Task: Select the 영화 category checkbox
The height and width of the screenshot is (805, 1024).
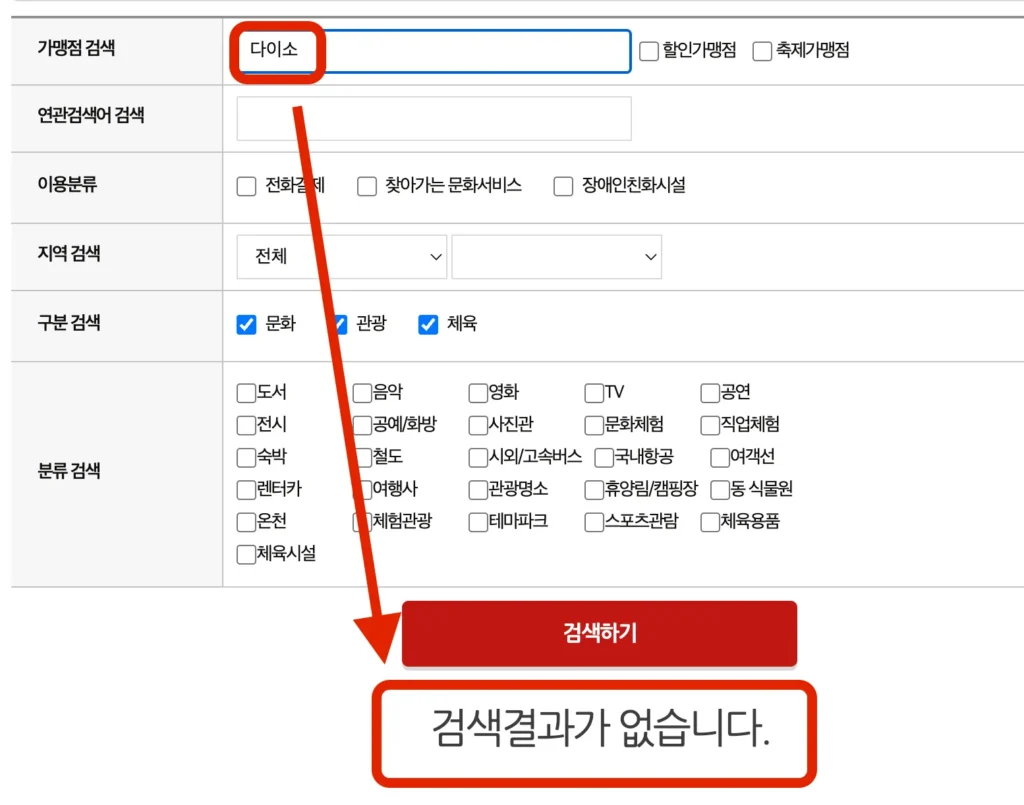Action: pyautogui.click(x=478, y=393)
